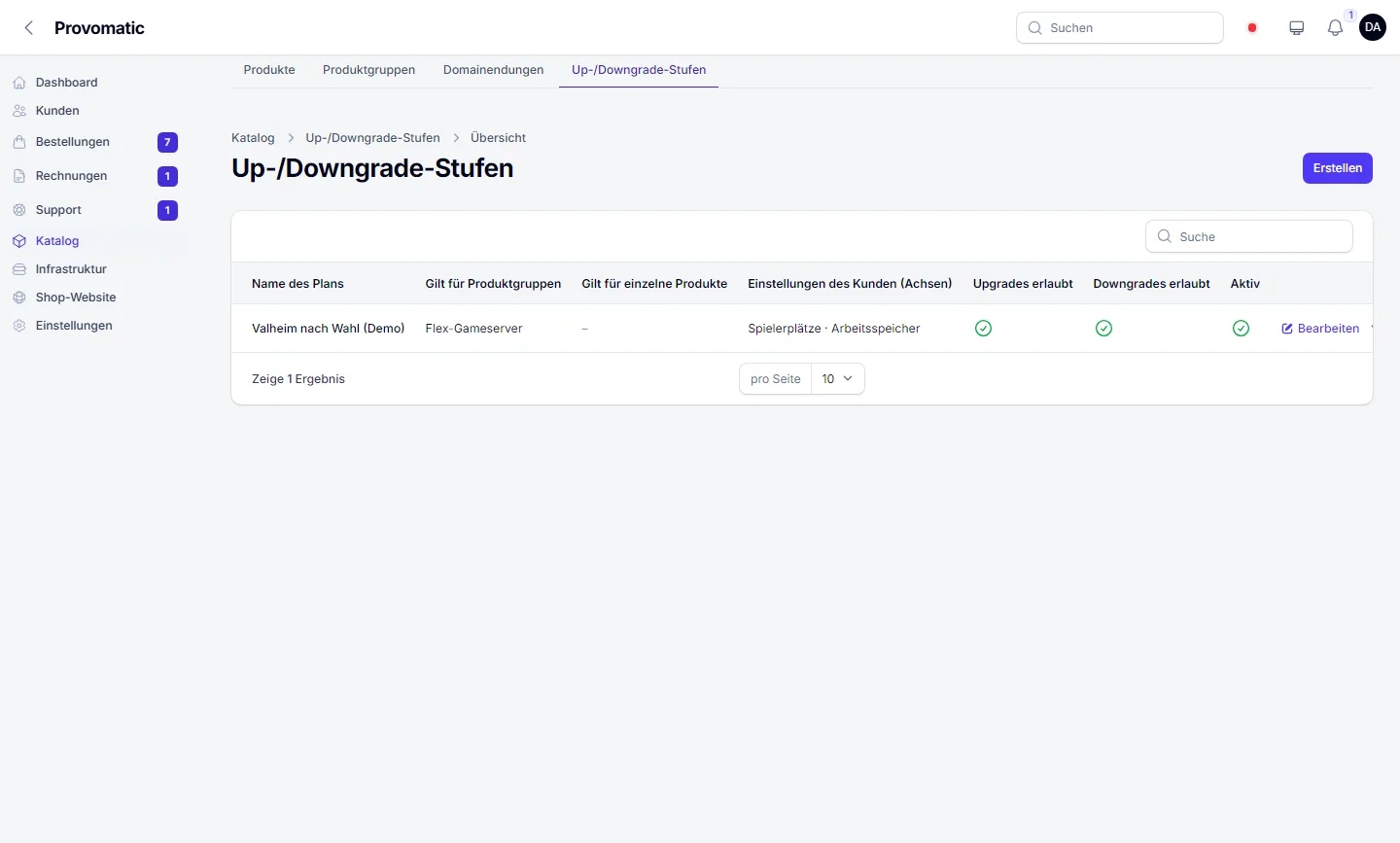Click the Gilt für einzelne Produkte header

pyautogui.click(x=654, y=284)
